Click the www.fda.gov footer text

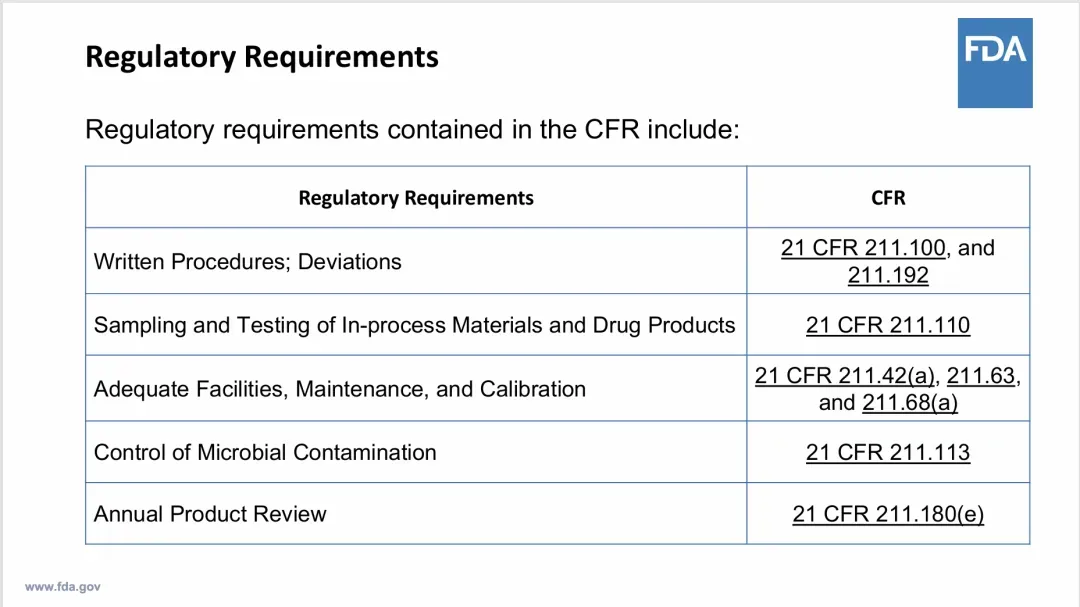pyautogui.click(x=63, y=587)
